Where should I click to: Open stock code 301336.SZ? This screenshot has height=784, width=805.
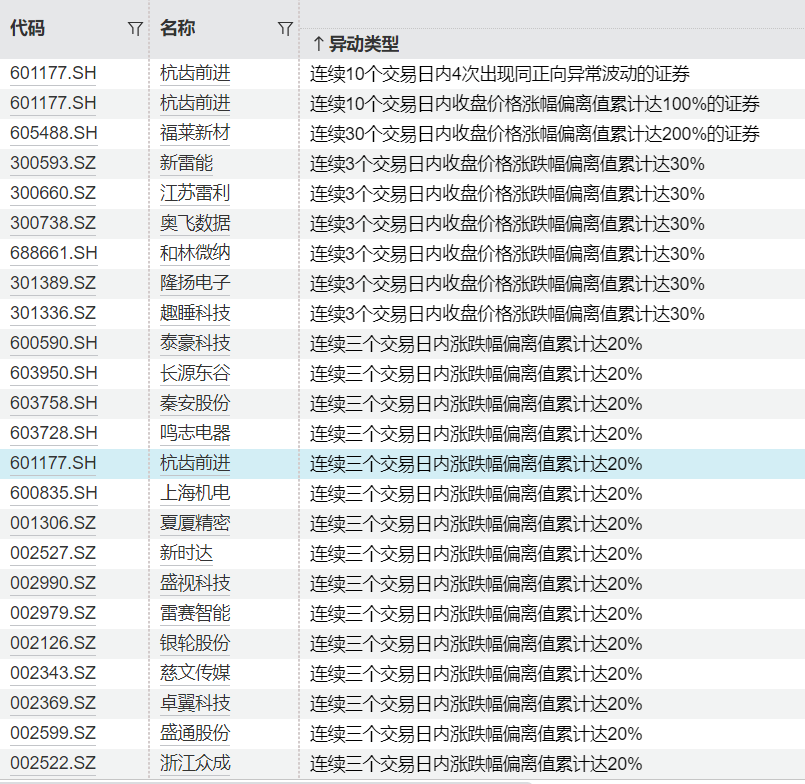[53, 313]
